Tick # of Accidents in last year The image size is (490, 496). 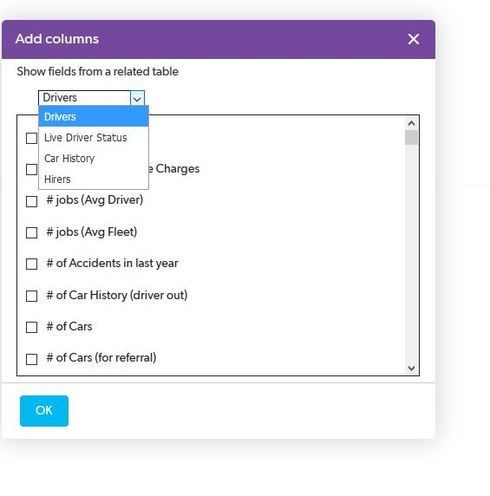click(x=32, y=264)
